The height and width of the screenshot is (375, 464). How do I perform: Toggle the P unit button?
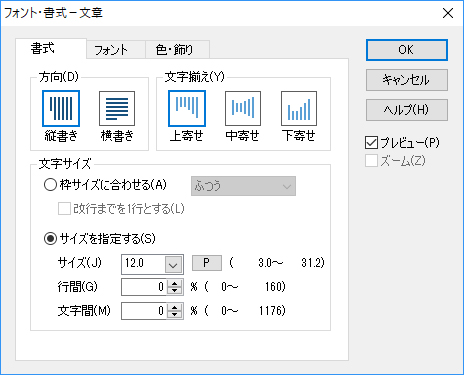(x=207, y=263)
